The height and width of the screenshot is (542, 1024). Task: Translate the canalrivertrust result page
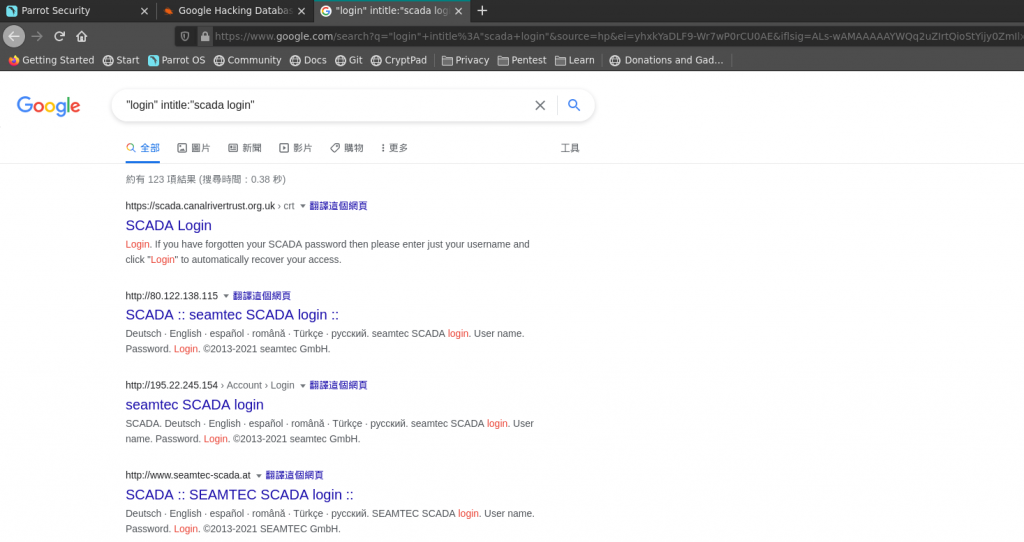click(338, 206)
